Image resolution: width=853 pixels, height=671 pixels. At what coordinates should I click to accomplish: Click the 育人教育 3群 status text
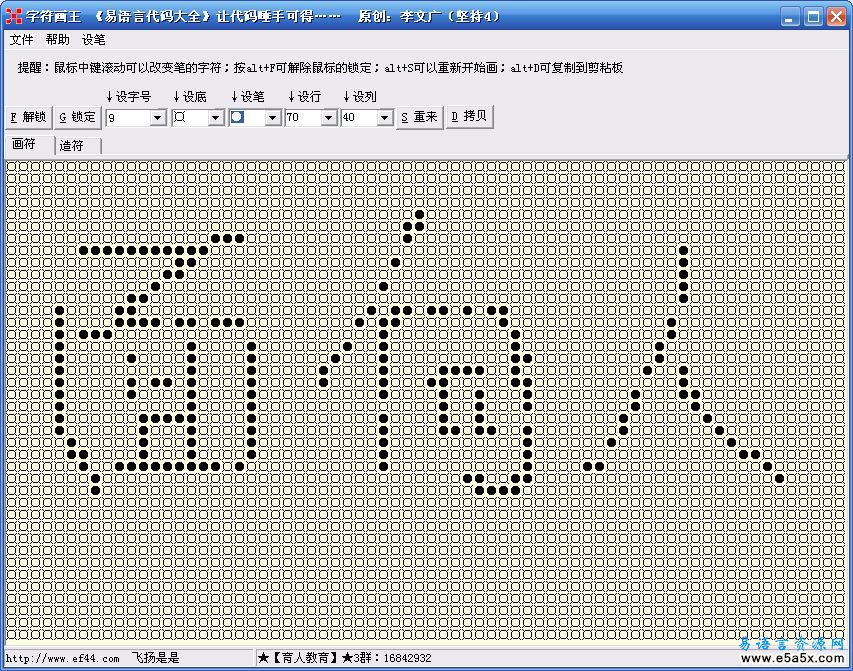344,658
